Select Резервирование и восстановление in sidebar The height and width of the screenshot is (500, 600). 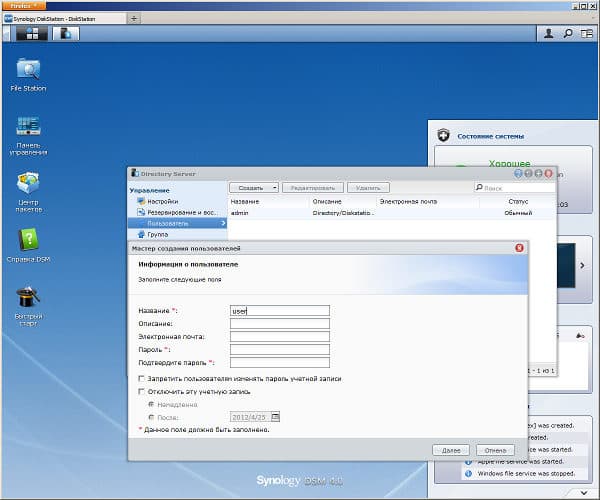[x=177, y=212]
